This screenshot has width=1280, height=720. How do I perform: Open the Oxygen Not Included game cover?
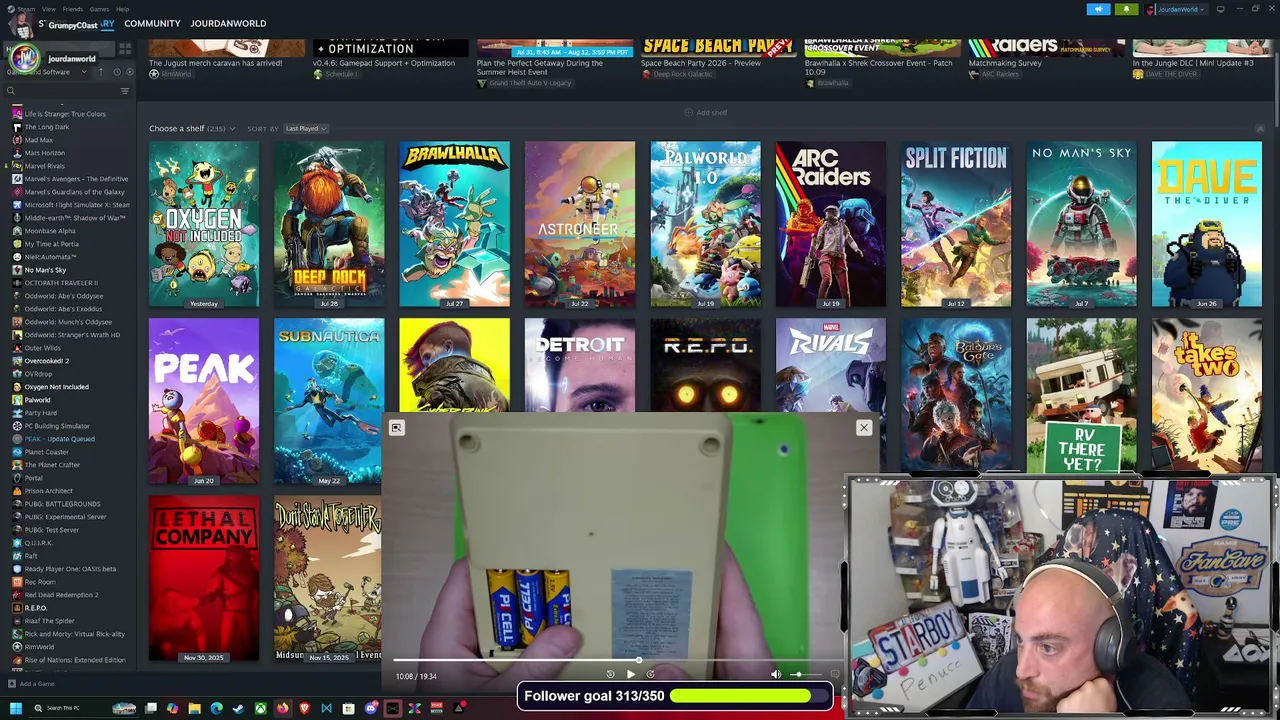click(204, 224)
